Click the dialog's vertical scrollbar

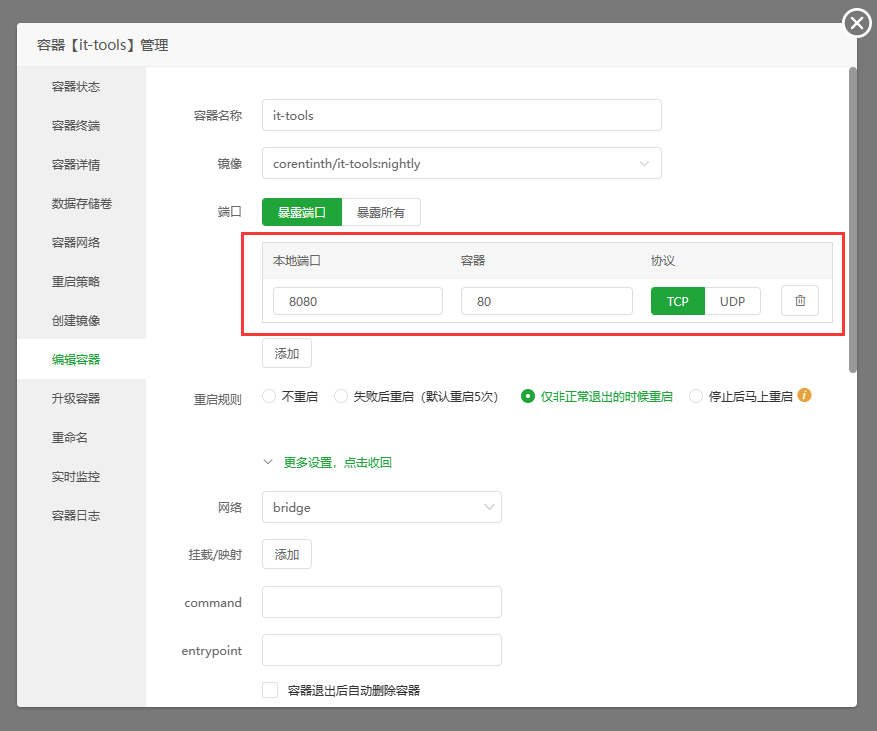(x=852, y=220)
